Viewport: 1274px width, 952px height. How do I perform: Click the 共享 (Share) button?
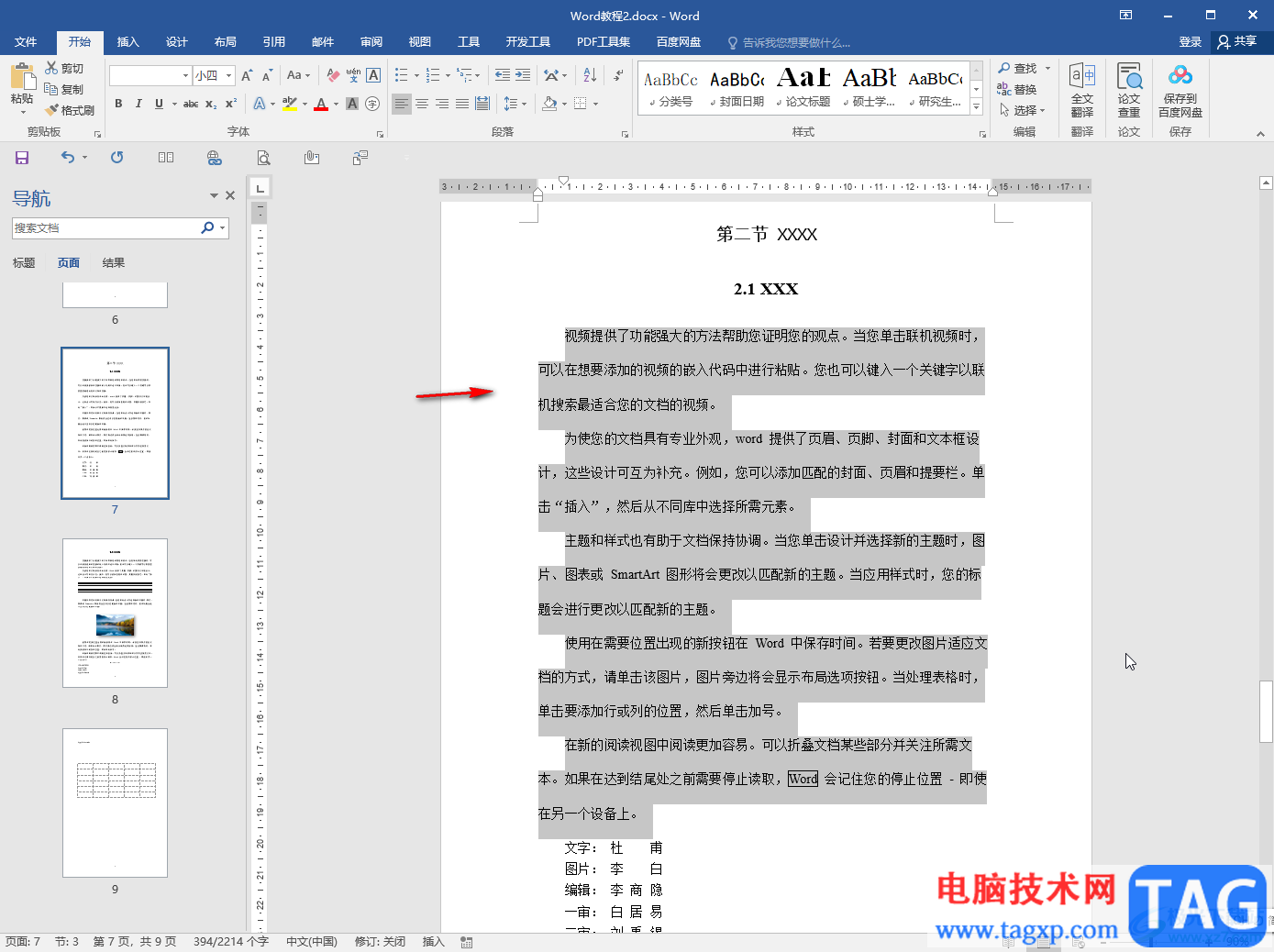point(1238,42)
